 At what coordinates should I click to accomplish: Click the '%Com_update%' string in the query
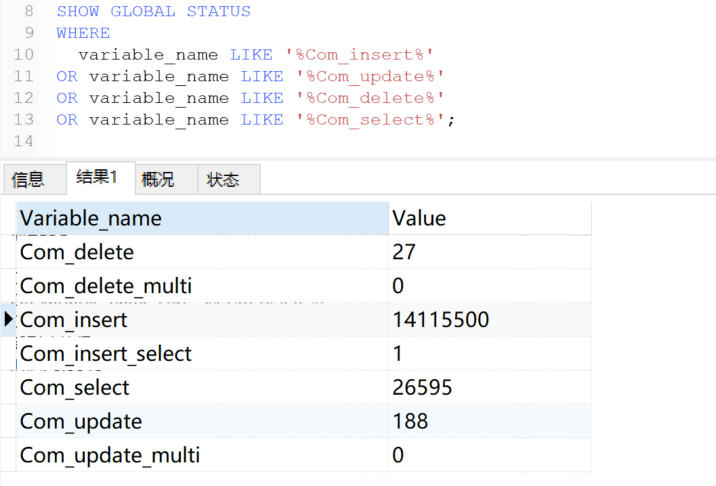[x=370, y=77]
